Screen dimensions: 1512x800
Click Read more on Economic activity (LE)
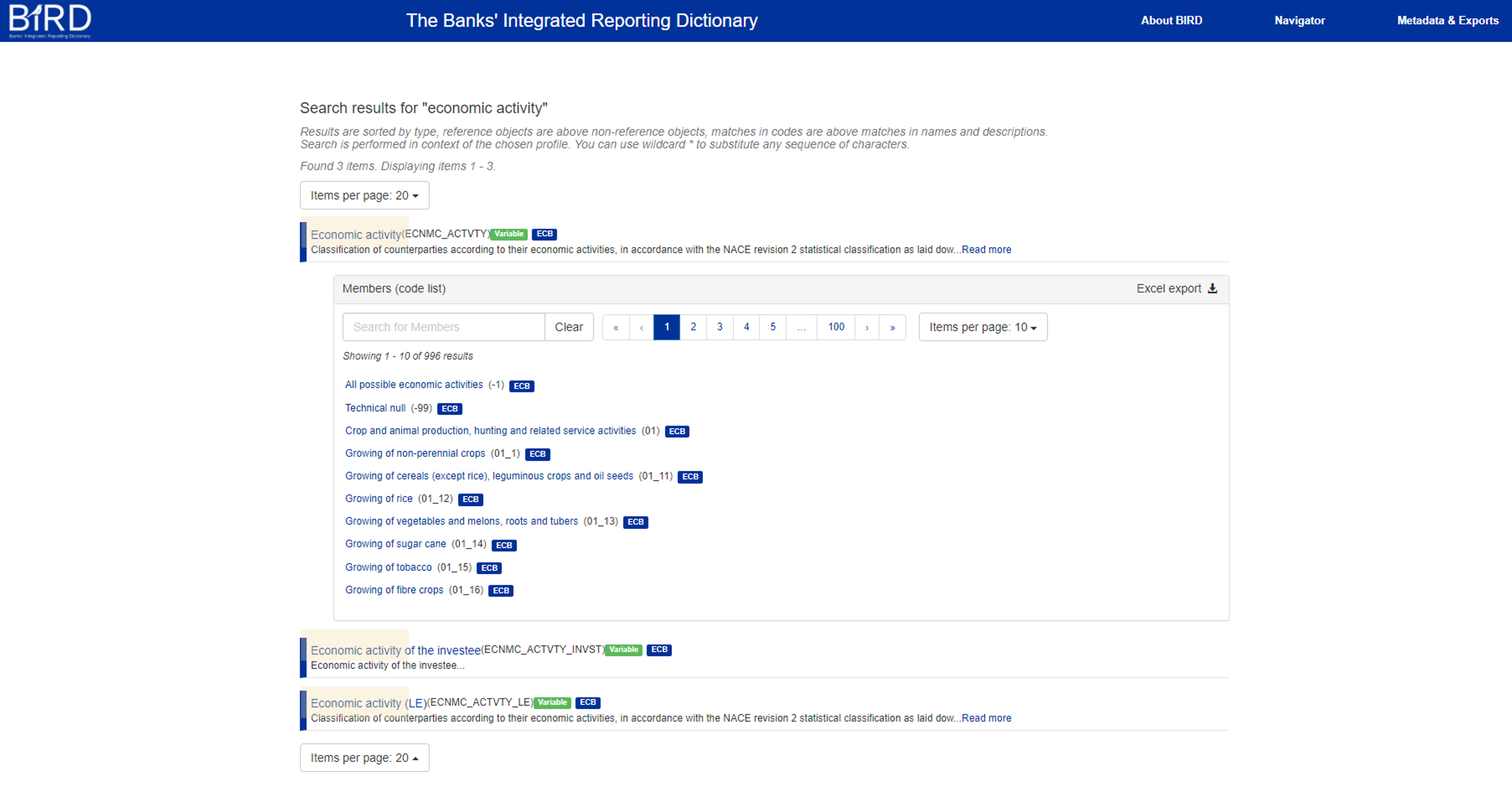click(986, 718)
